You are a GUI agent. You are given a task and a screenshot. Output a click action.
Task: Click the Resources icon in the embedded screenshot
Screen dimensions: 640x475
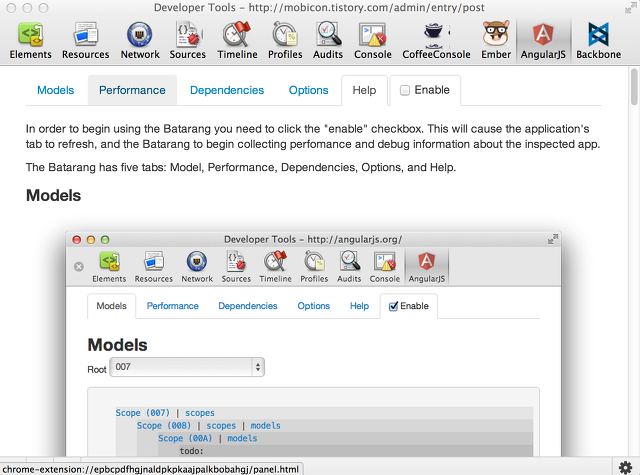[153, 267]
